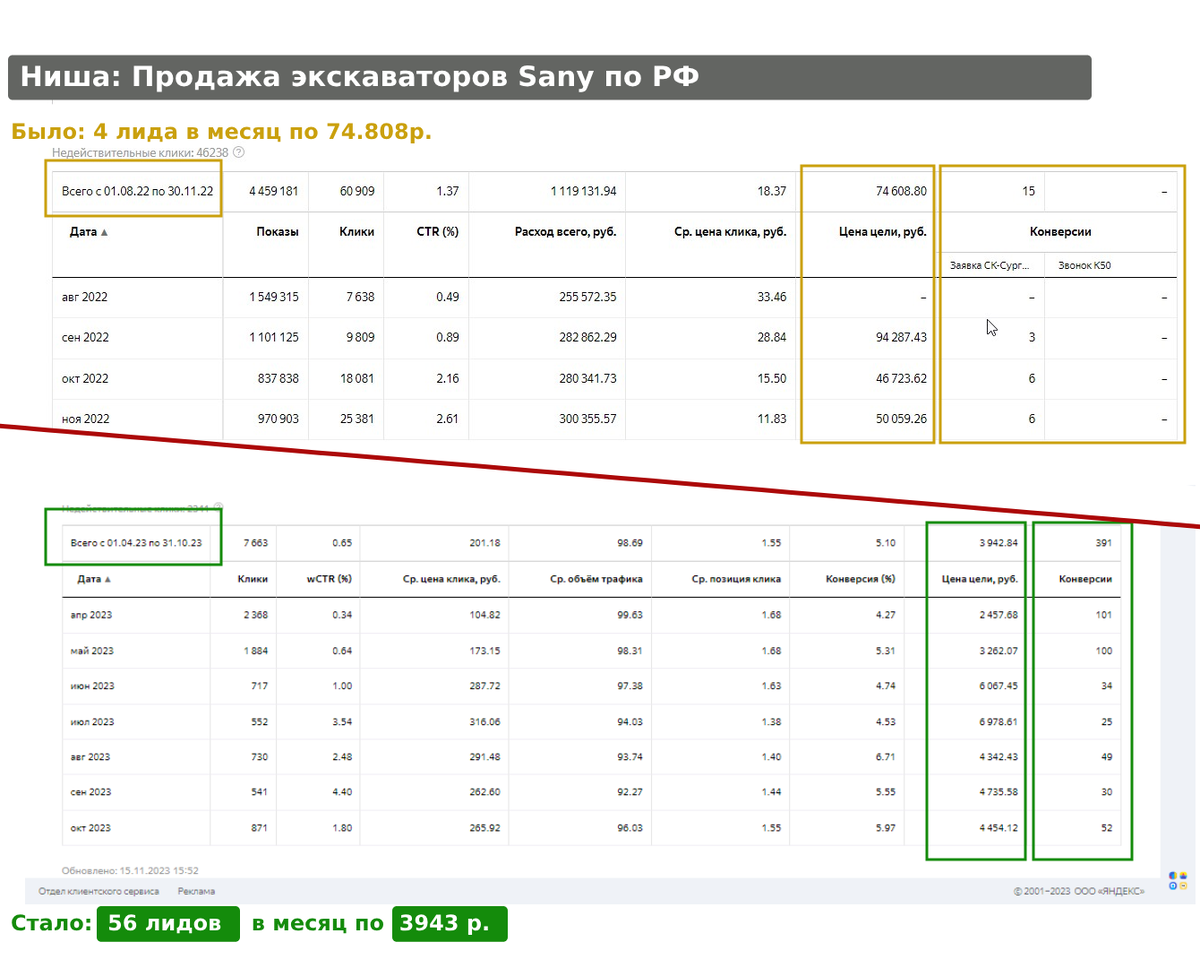Image resolution: width=1200 pixels, height=968 pixels.
Task: Click conversions value 101 for апр 2023
Action: (1104, 615)
